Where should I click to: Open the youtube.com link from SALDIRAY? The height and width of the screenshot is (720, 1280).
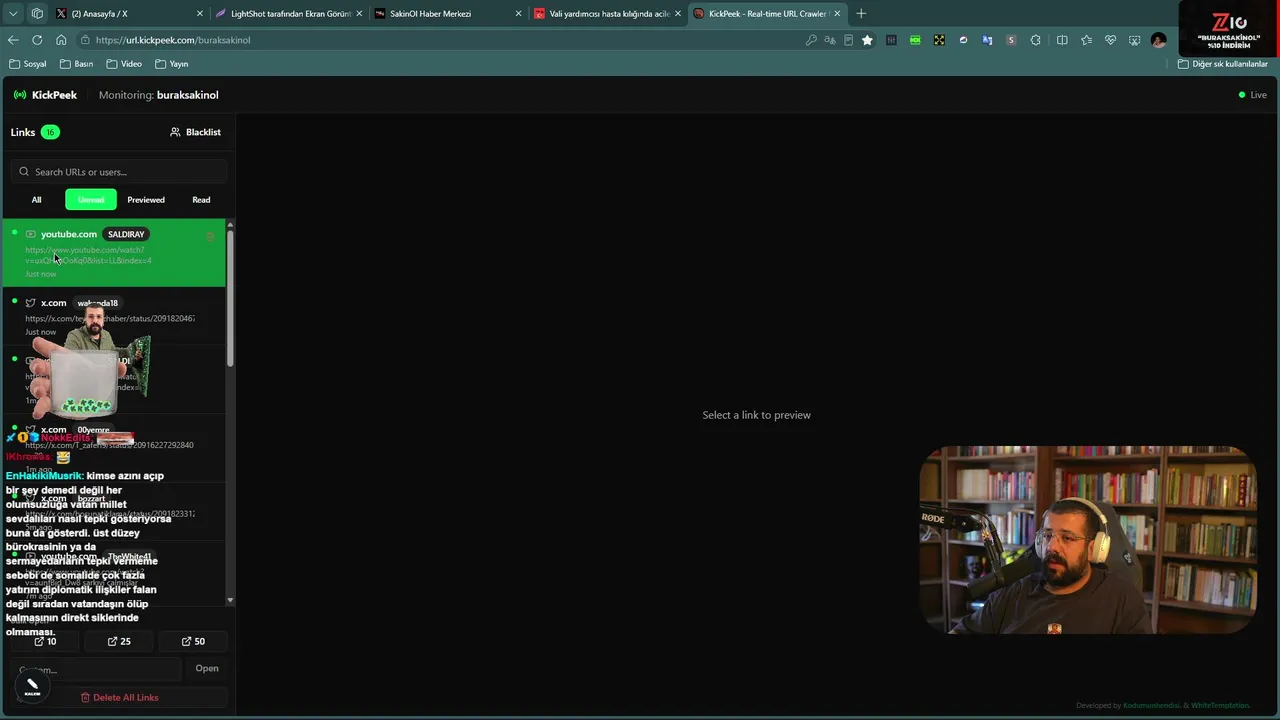114,253
